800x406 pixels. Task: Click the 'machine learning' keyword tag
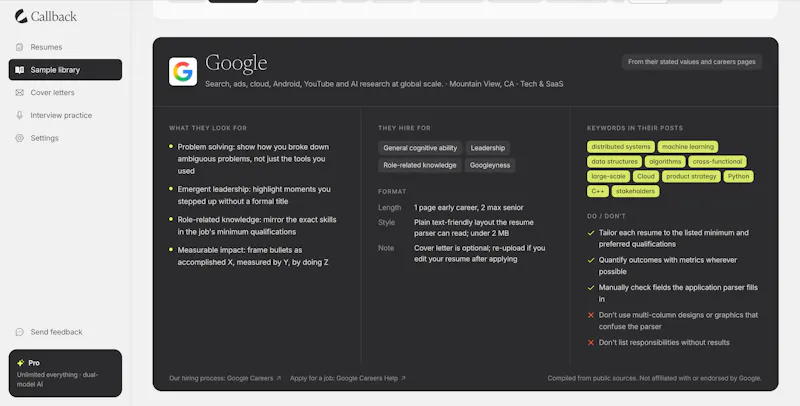688,147
